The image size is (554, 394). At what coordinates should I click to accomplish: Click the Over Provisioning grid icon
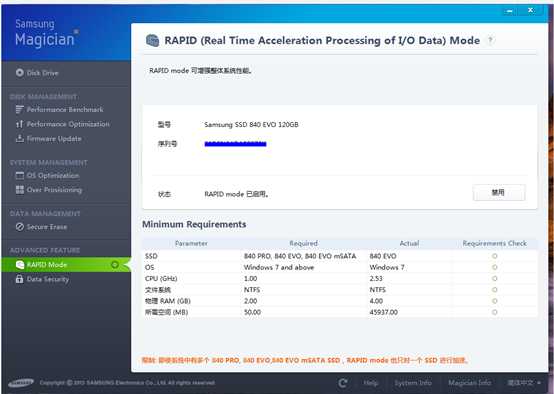pyautogui.click(x=20, y=190)
